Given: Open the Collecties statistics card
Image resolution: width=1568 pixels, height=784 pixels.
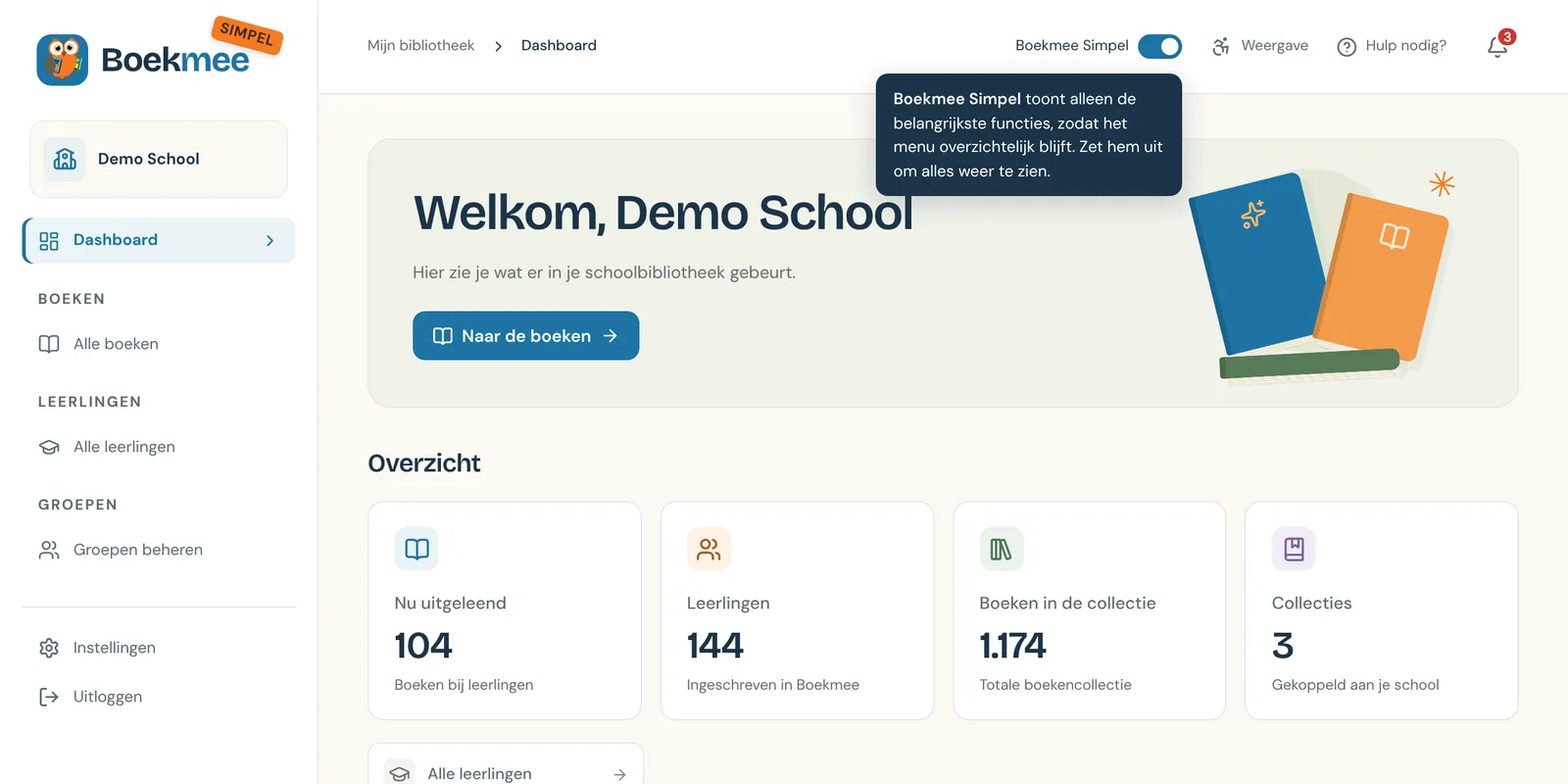Looking at the screenshot, I should click(1382, 611).
